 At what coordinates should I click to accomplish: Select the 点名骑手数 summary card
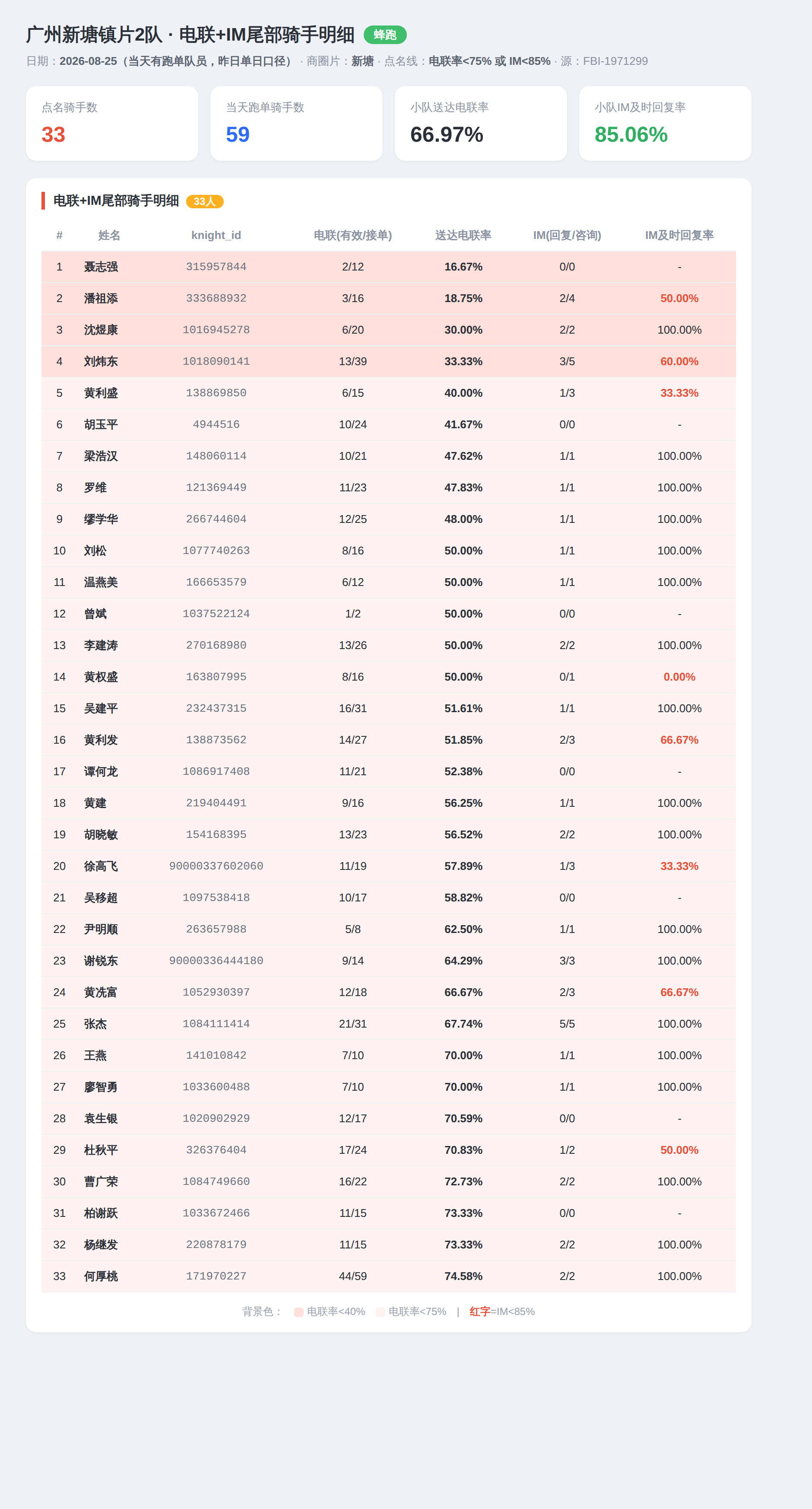click(x=112, y=123)
